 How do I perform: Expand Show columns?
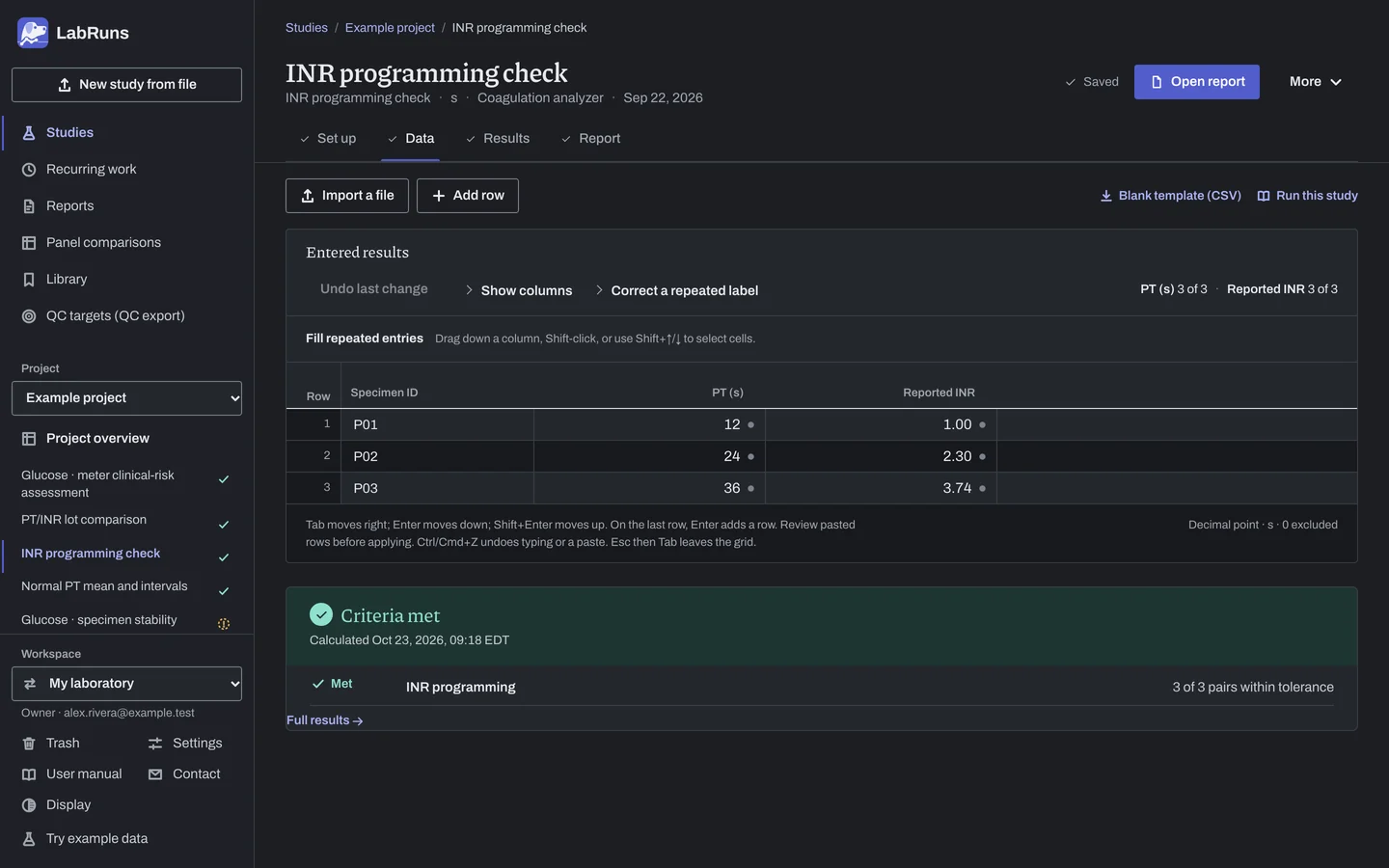[519, 290]
